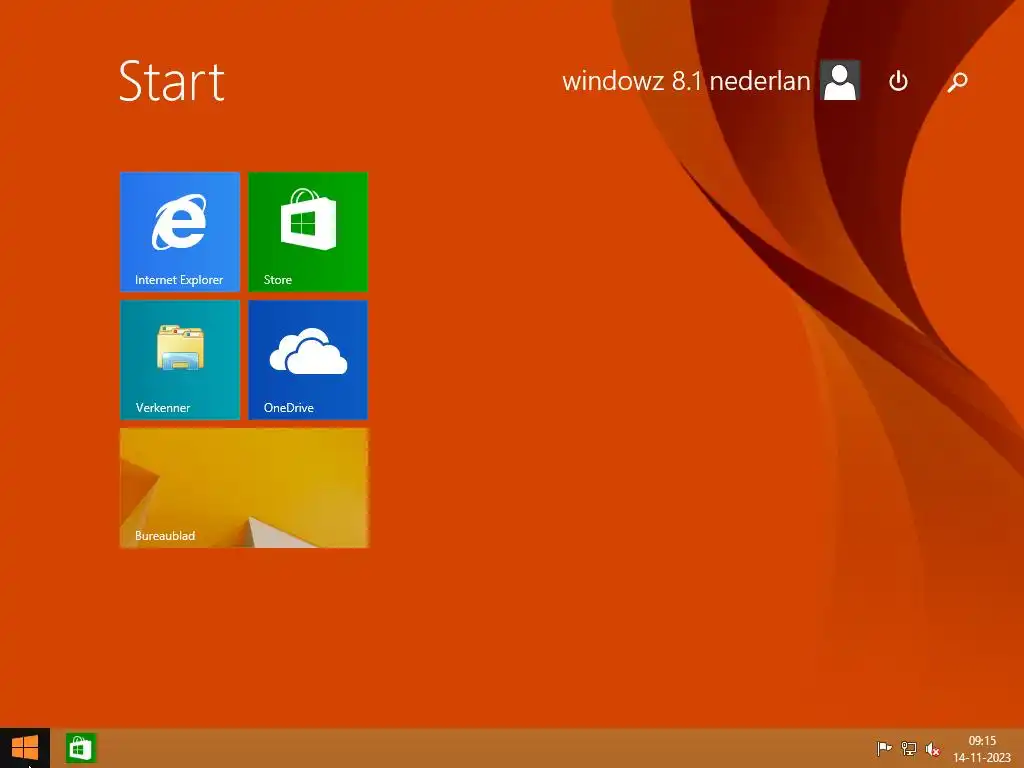
Task: Click the search magnifier icon
Action: pyautogui.click(x=957, y=82)
